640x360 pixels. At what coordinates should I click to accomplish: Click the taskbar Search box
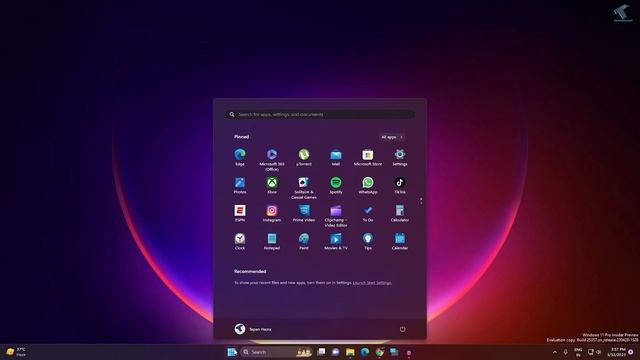pyautogui.click(x=276, y=352)
